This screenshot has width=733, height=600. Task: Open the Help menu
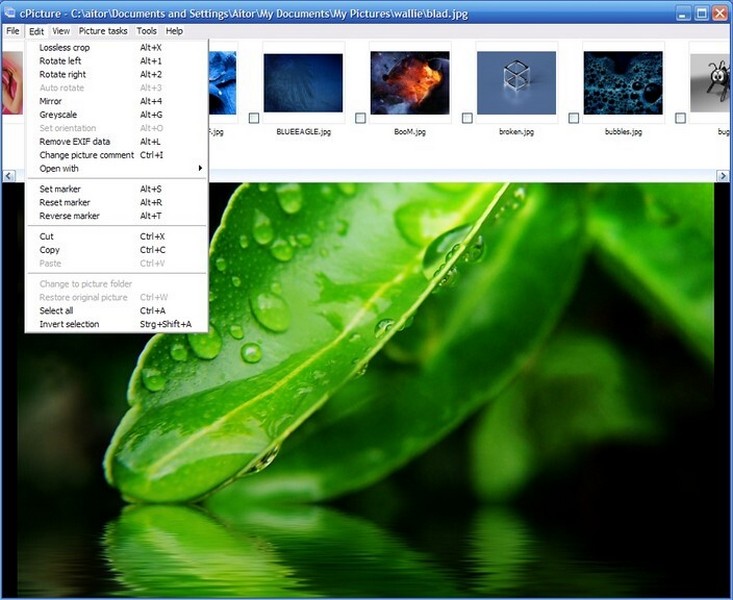[x=174, y=31]
